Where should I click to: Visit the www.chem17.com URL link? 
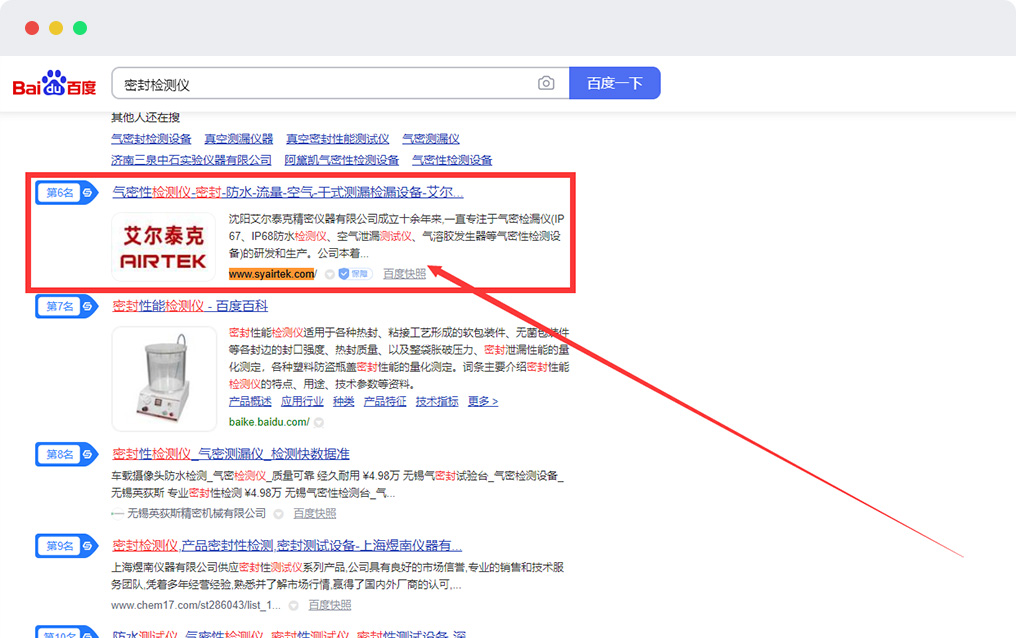coord(196,606)
